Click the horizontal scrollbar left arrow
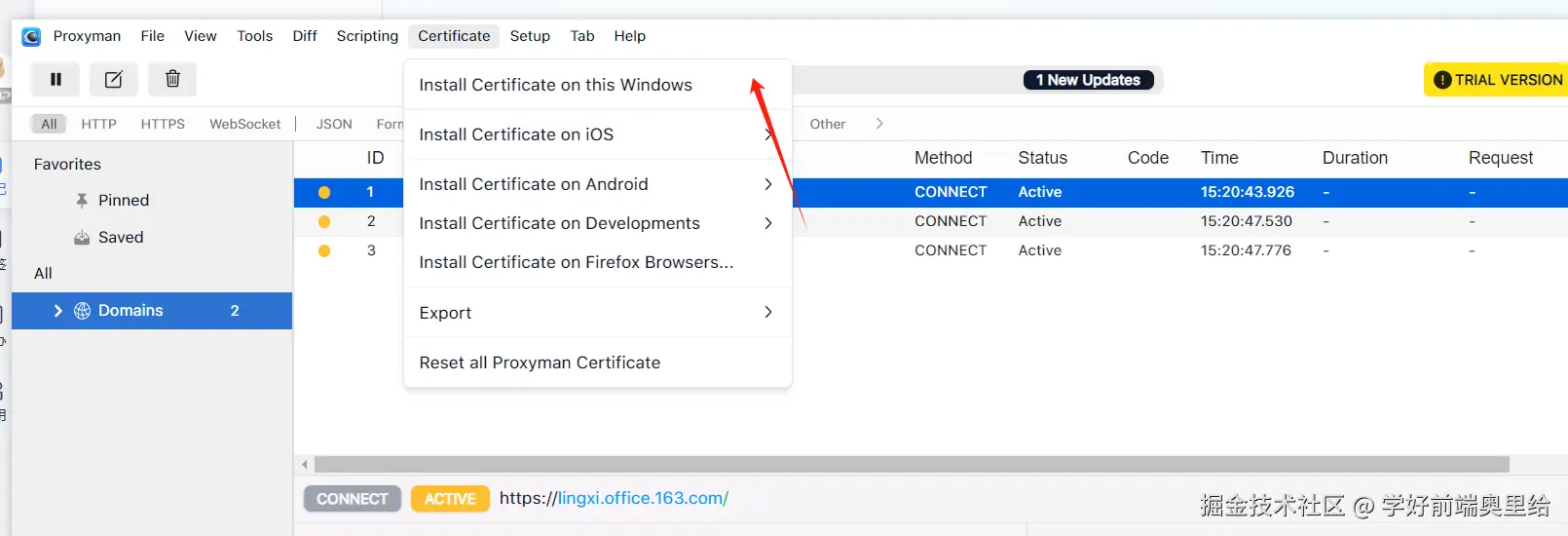 pos(305,465)
